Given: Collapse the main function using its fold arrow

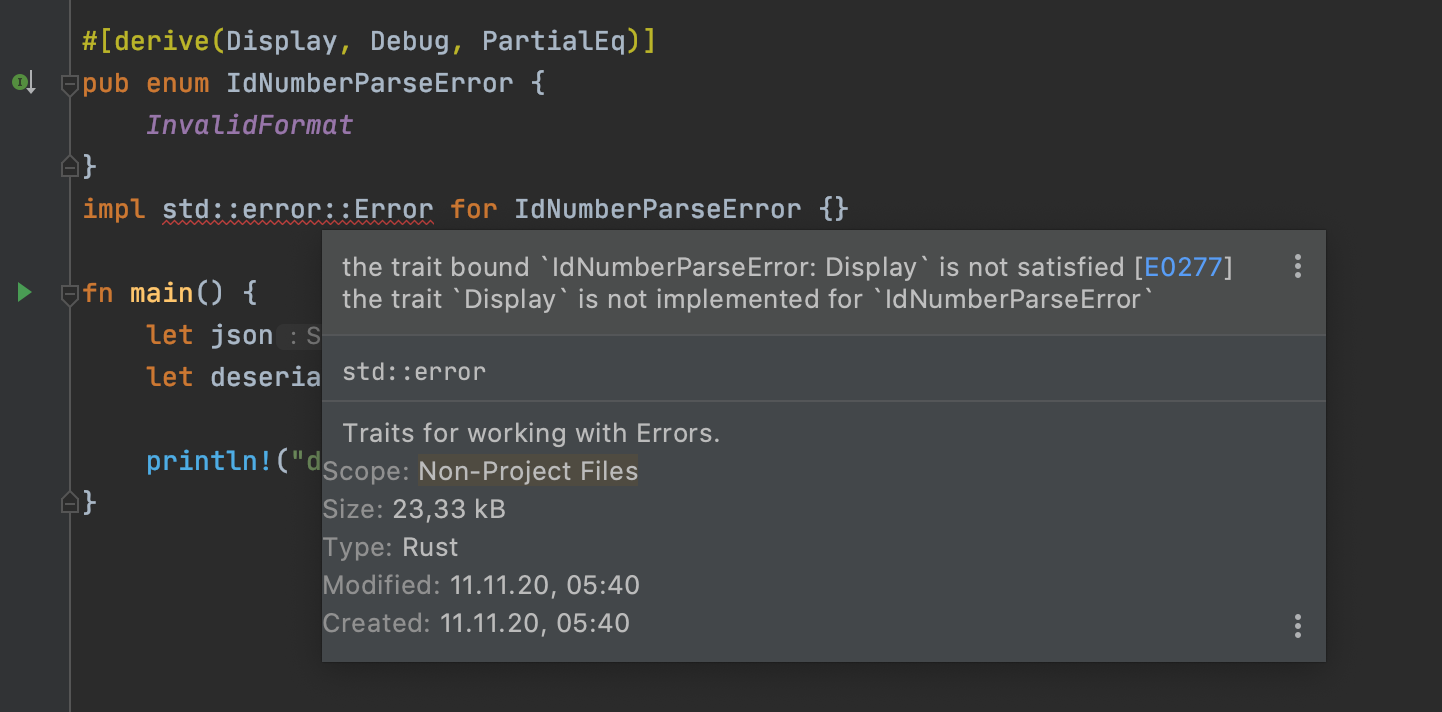Looking at the screenshot, I should pos(69,293).
